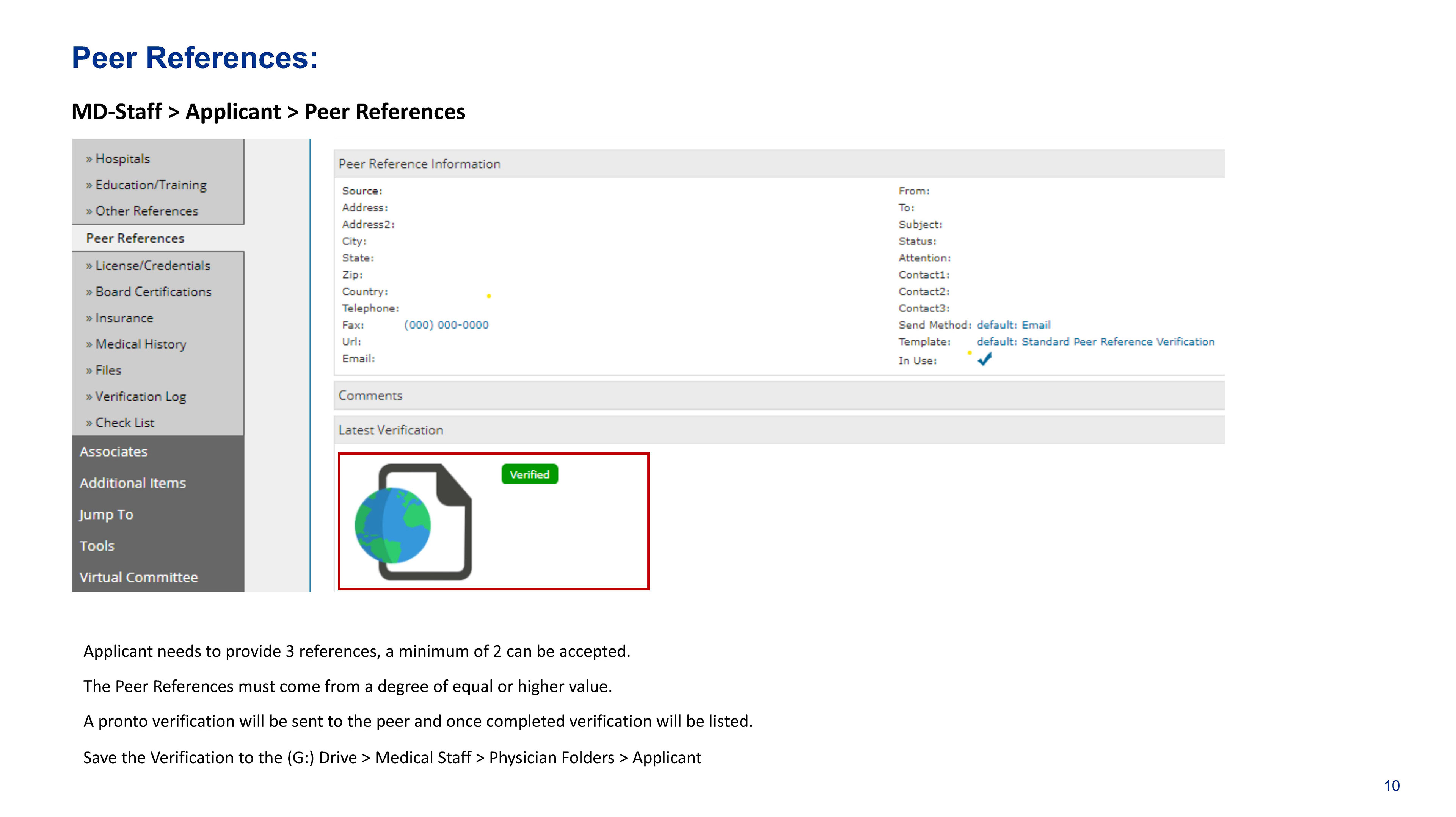Select the Peer References tab

(x=135, y=238)
